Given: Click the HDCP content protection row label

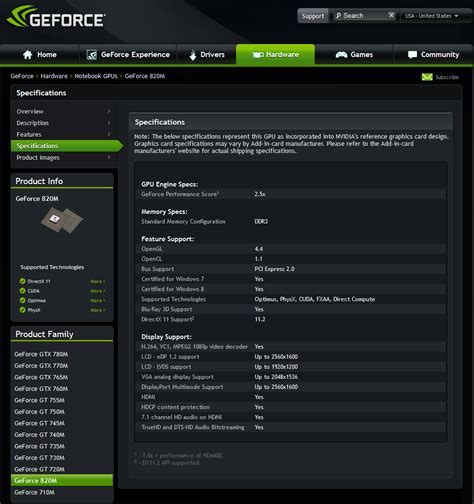Looking at the screenshot, I should [176, 407].
